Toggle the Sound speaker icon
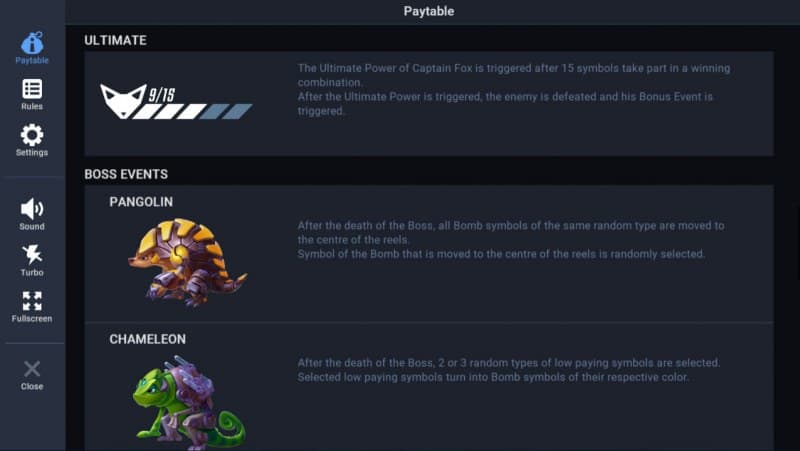This screenshot has height=451, width=800. coord(32,208)
